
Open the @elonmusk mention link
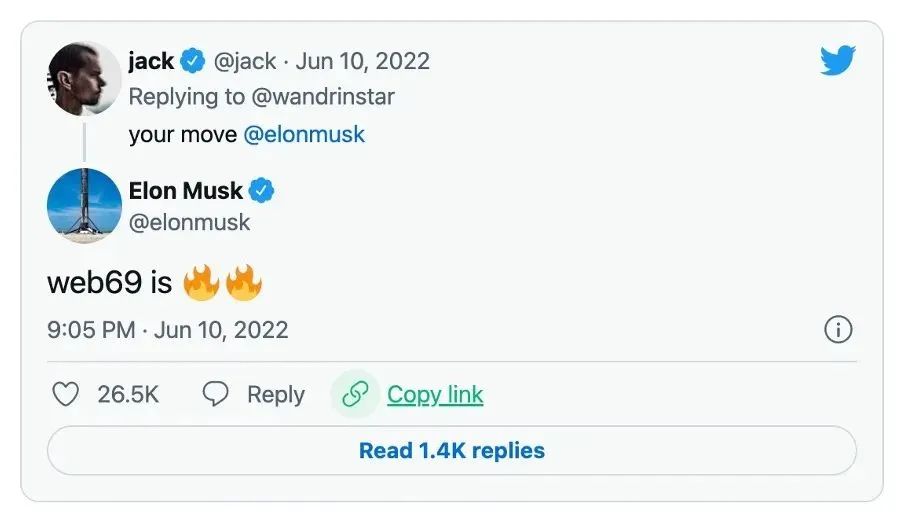(x=304, y=134)
